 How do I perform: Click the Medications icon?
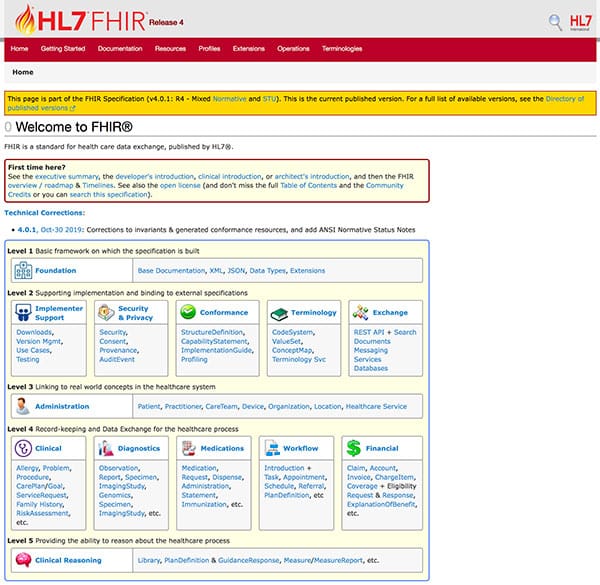(188, 448)
